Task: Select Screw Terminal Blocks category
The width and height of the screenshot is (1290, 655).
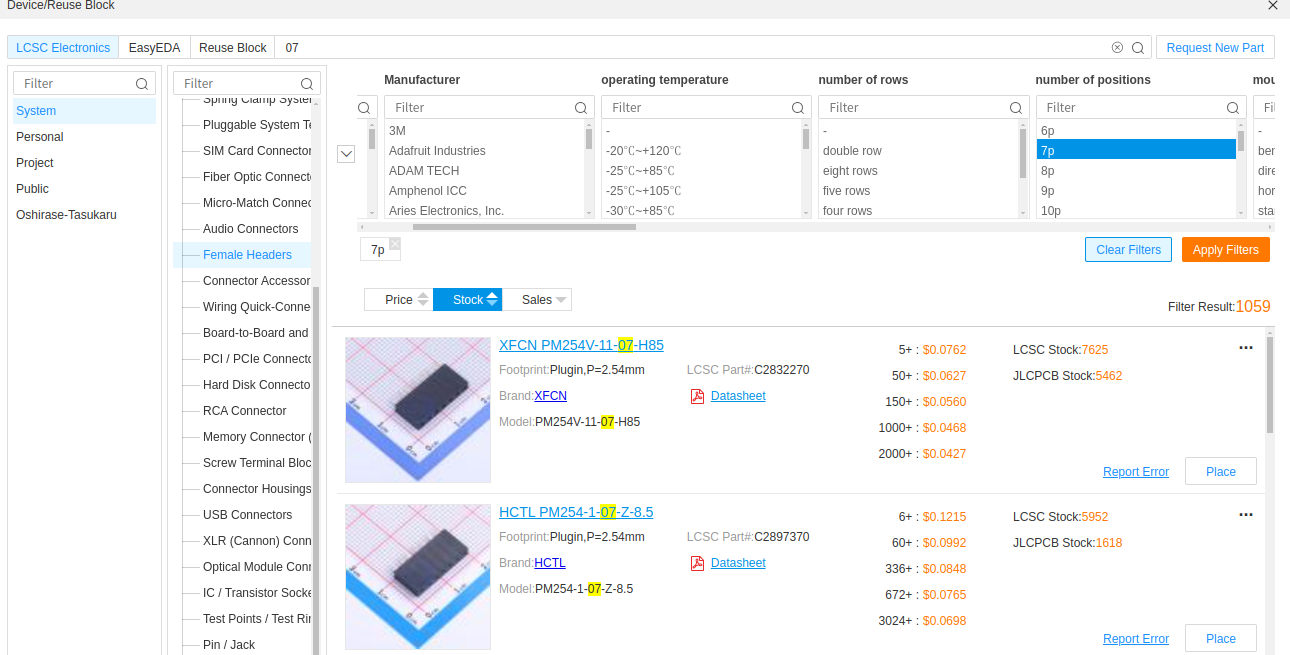Action: (257, 463)
